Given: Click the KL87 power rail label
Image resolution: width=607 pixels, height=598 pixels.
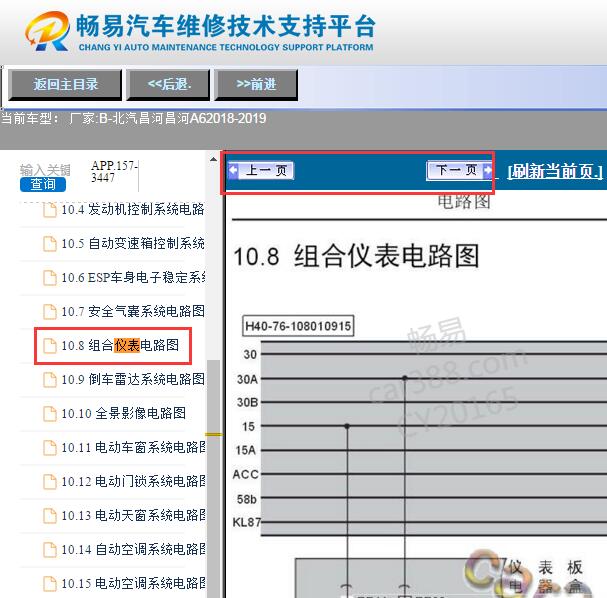Looking at the screenshot, I should 247,522.
